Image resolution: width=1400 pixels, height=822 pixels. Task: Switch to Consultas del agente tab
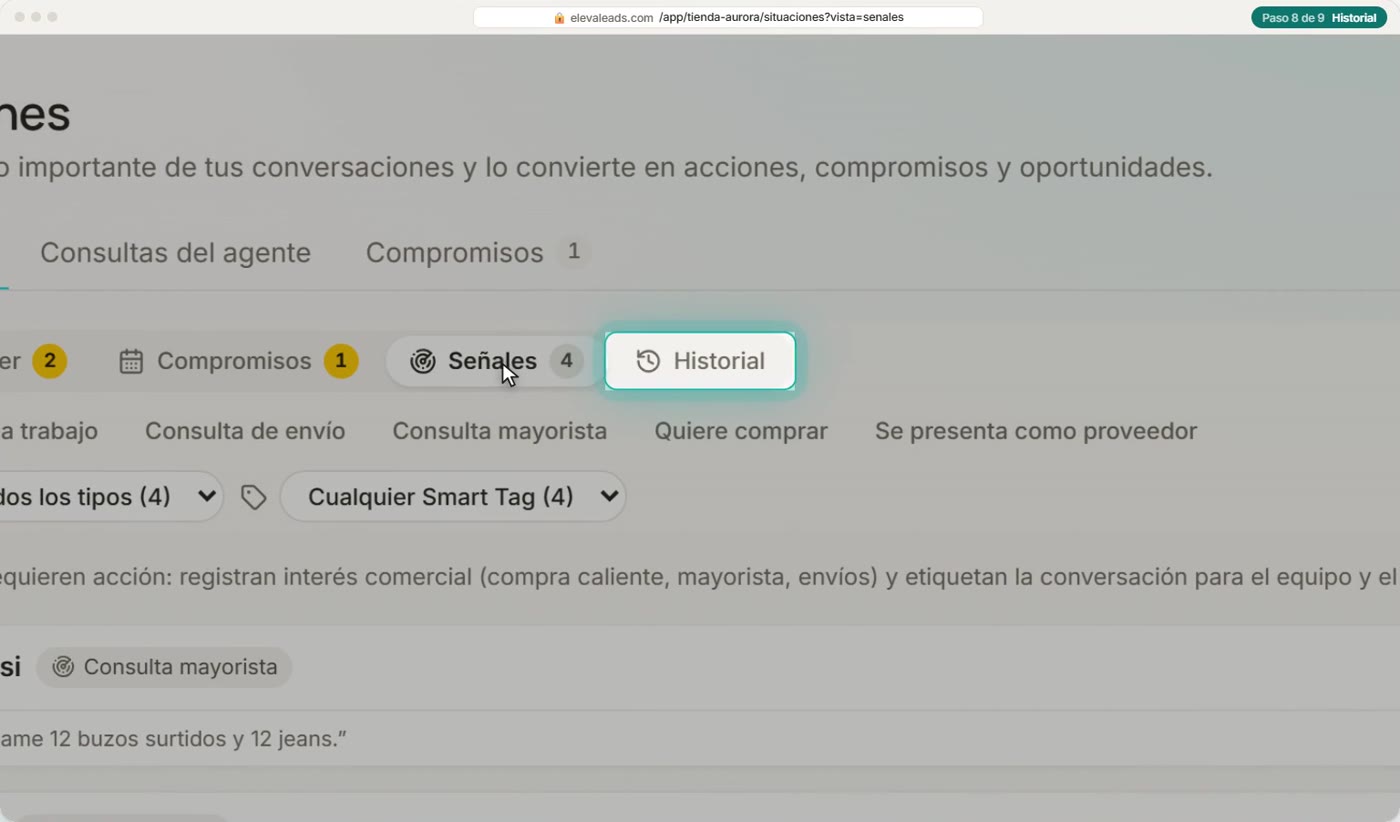[x=175, y=253]
